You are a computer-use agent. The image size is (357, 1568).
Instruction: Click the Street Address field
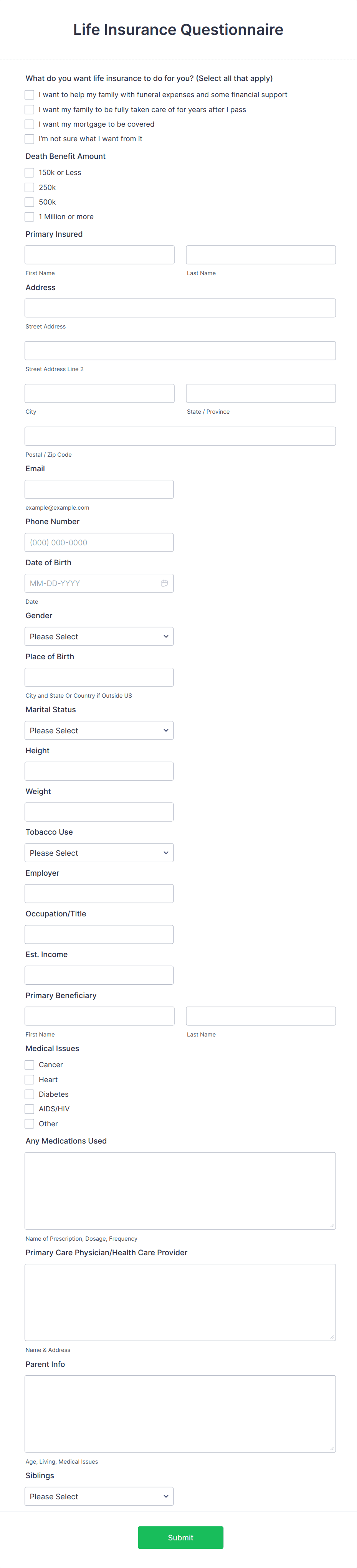(x=180, y=308)
